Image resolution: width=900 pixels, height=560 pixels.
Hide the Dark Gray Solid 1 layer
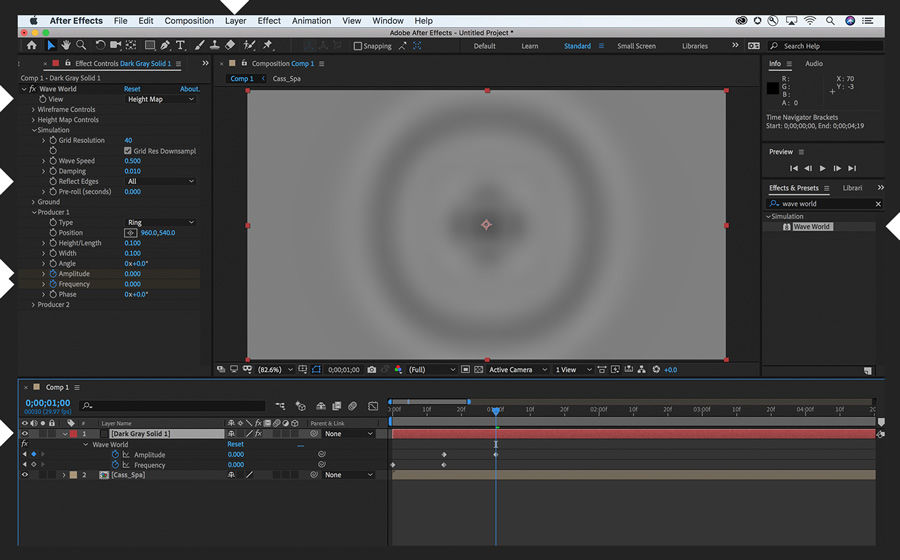pos(25,434)
